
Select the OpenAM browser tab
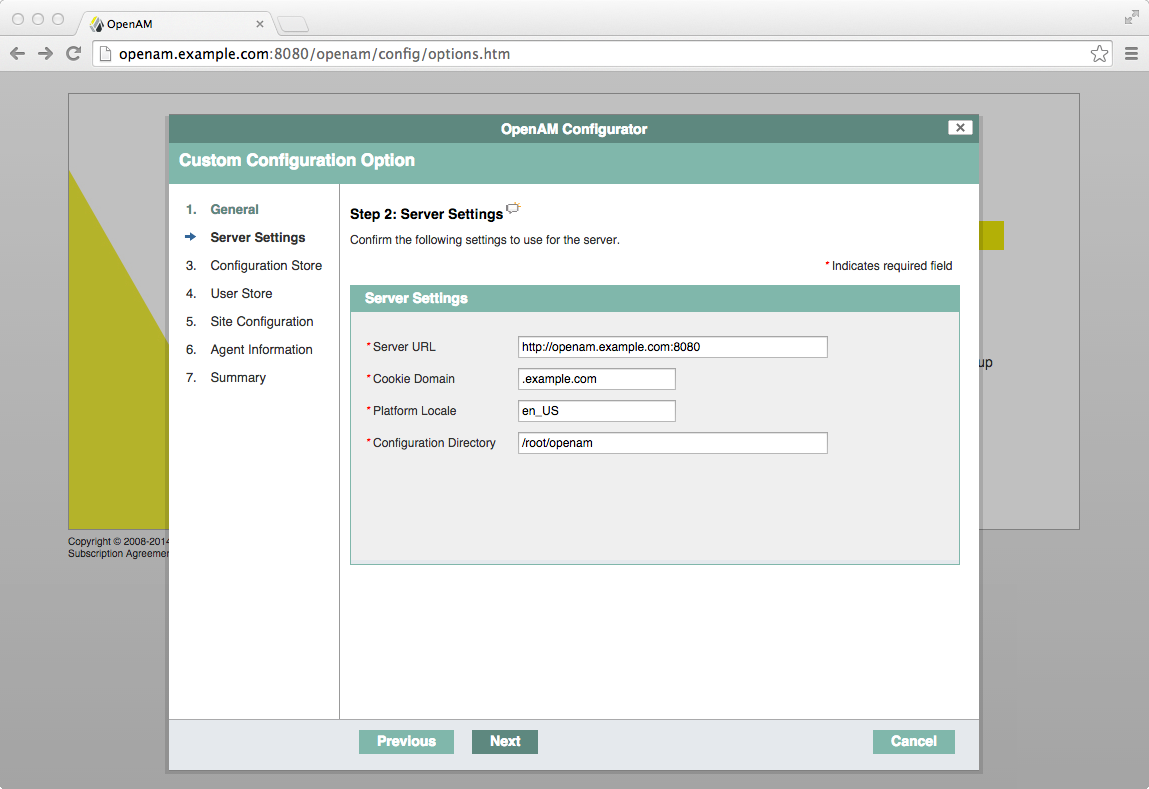pyautogui.click(x=176, y=24)
